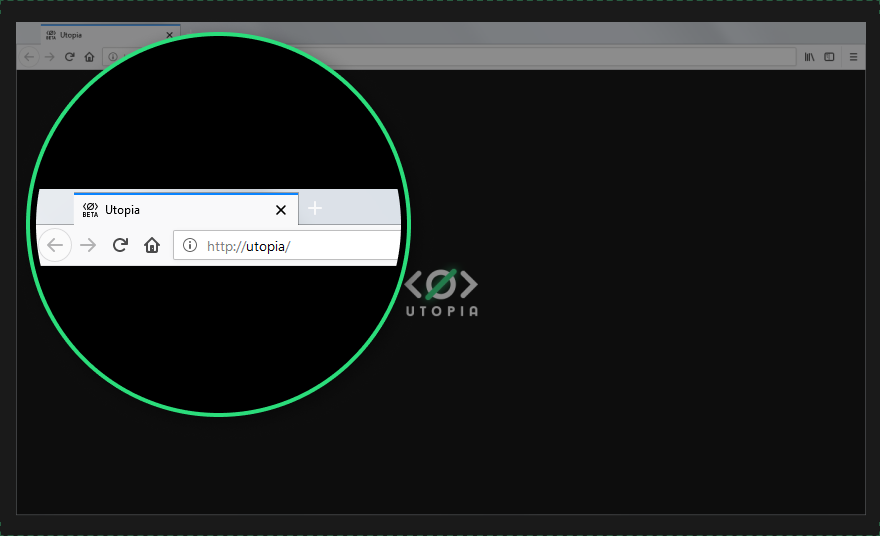Screen dimensions: 880x536
Task: Click the home icon in the magnified toolbar
Action: pos(152,245)
